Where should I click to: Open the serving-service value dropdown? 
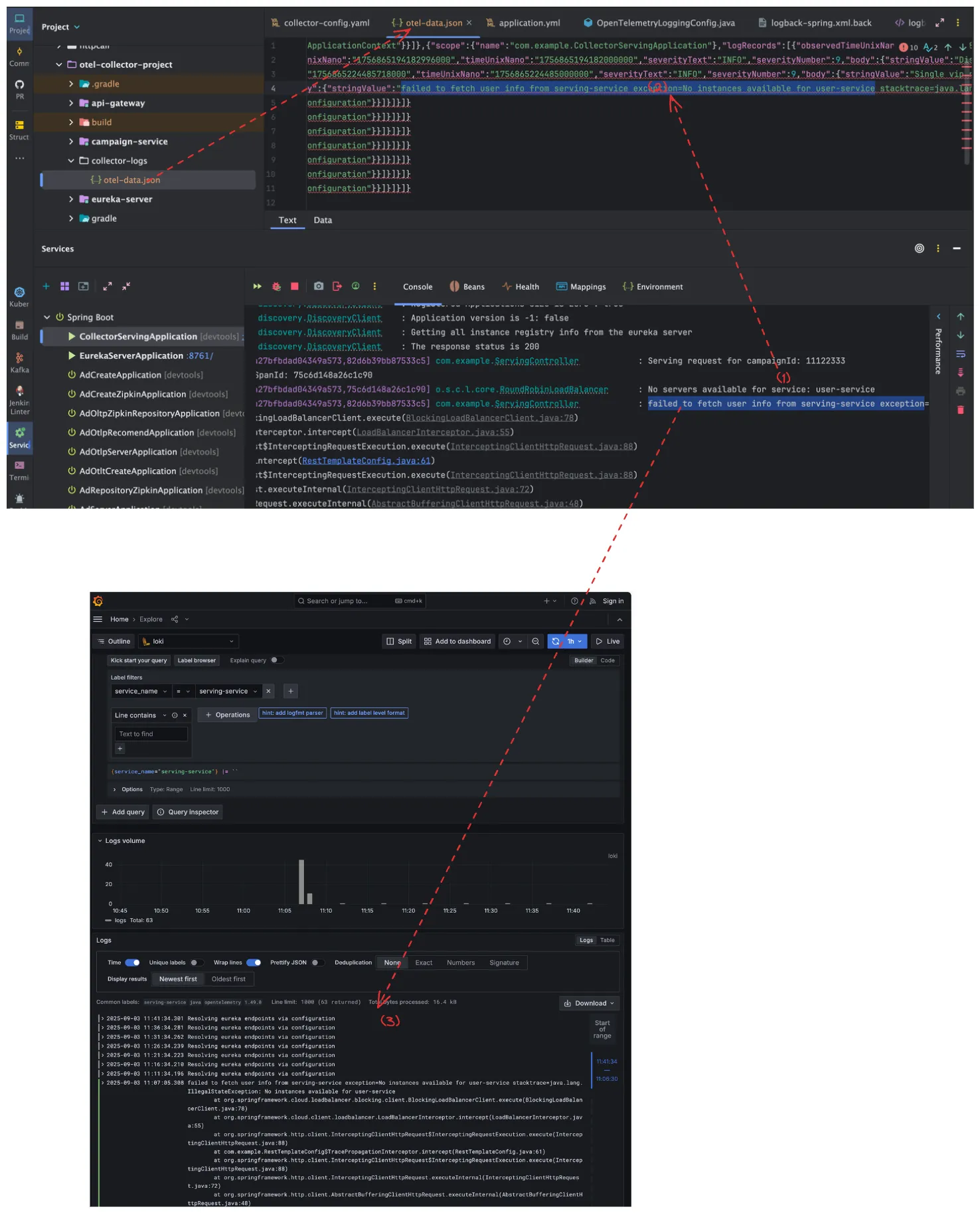point(228,692)
